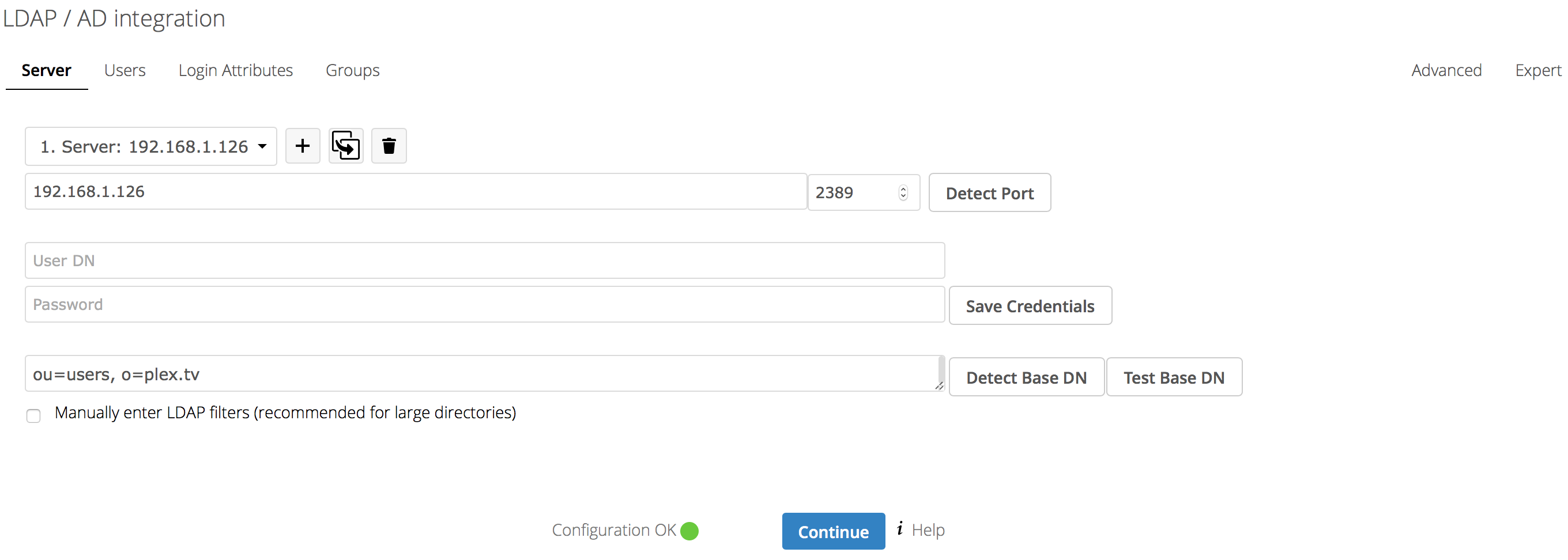Click the Detect Port button

[x=990, y=193]
